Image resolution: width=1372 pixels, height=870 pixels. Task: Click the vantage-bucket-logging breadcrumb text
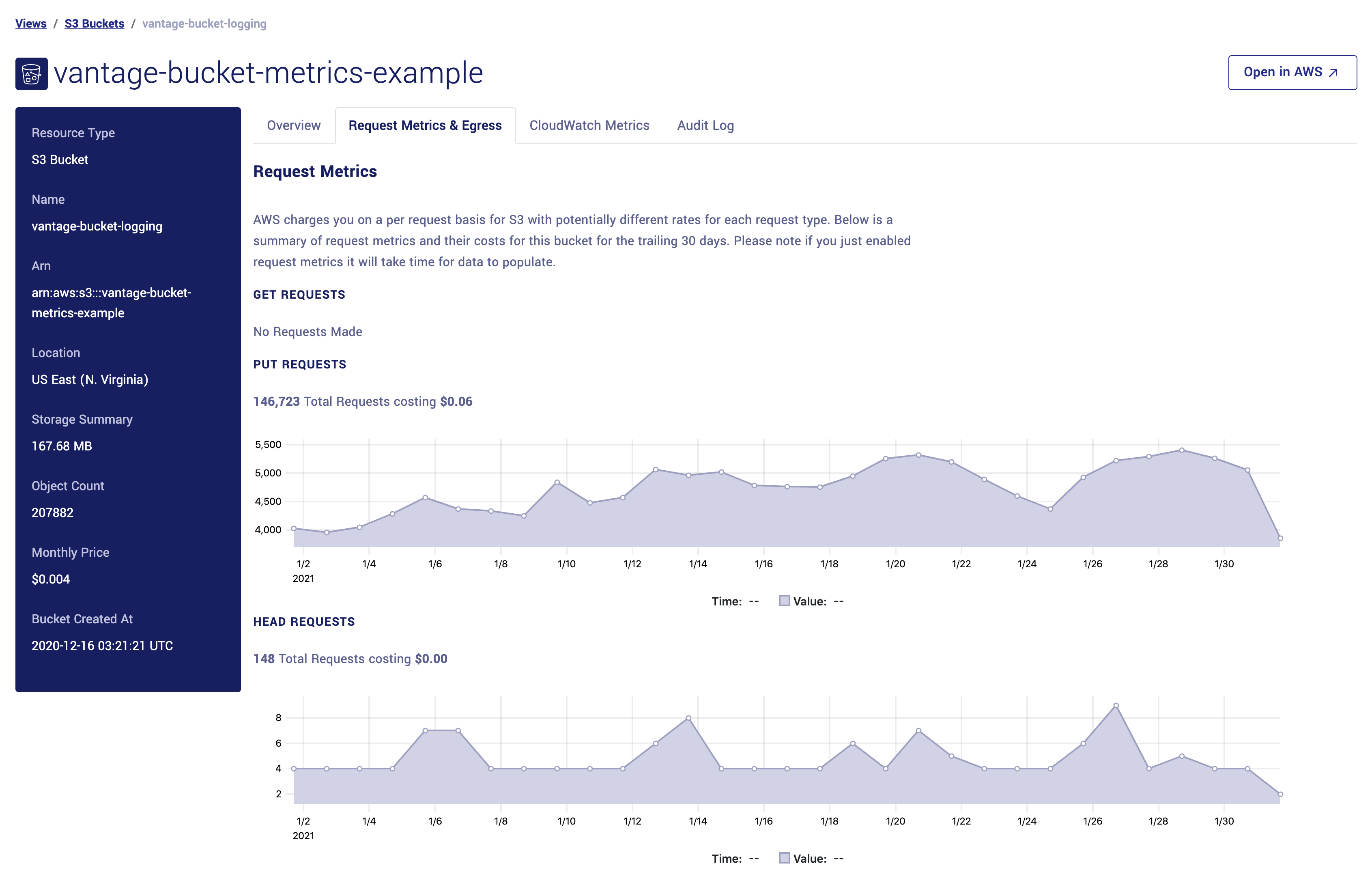[x=204, y=24]
